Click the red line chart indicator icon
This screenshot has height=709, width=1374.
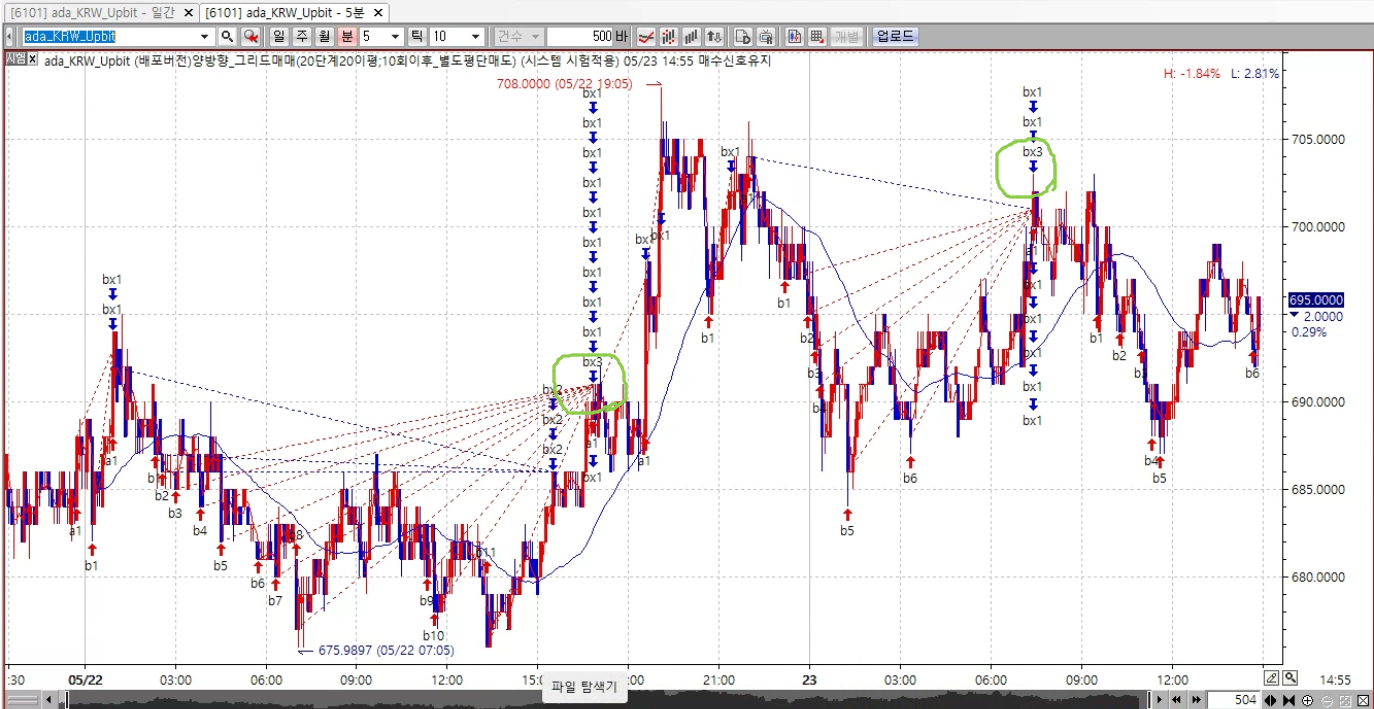click(647, 36)
